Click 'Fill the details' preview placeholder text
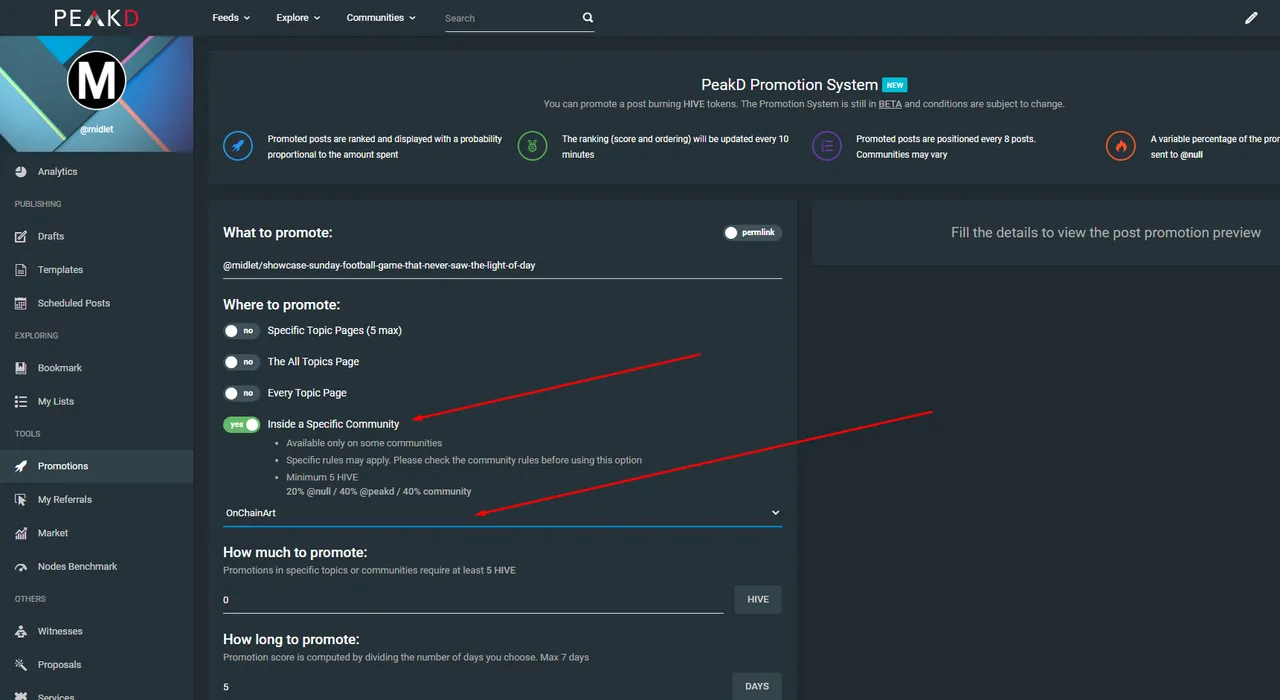This screenshot has width=1280, height=700. click(x=1106, y=232)
